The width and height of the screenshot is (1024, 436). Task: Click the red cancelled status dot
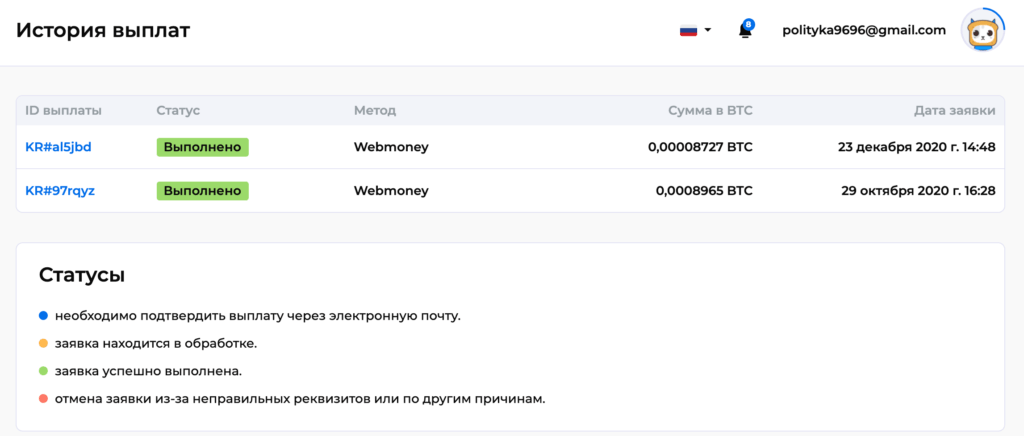[43, 399]
